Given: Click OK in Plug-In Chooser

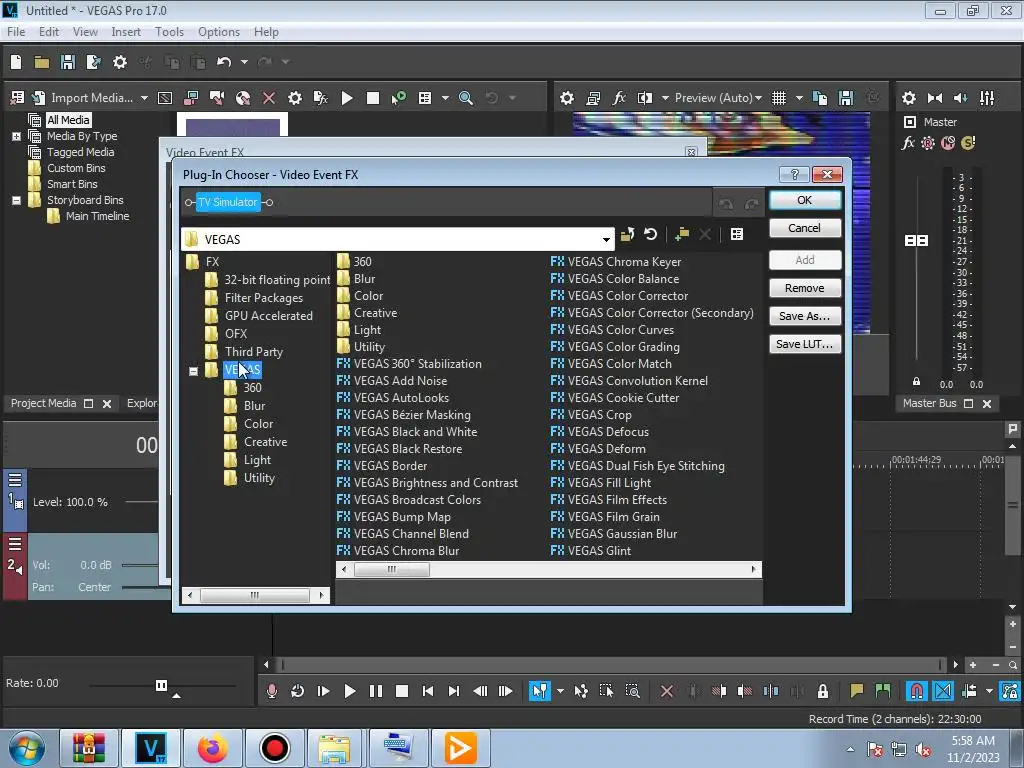Looking at the screenshot, I should [x=805, y=200].
